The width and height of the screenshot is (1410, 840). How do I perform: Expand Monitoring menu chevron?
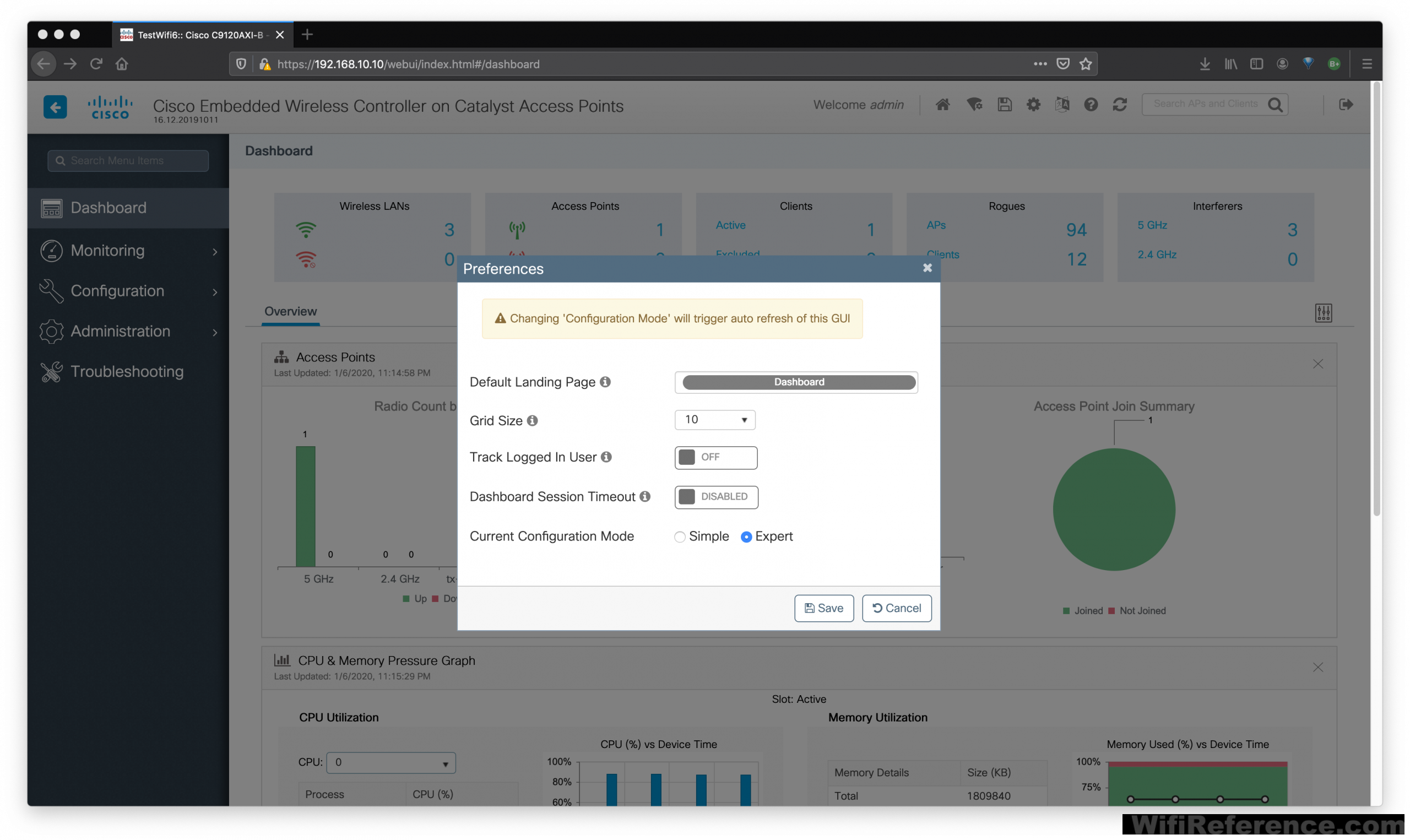click(x=215, y=252)
